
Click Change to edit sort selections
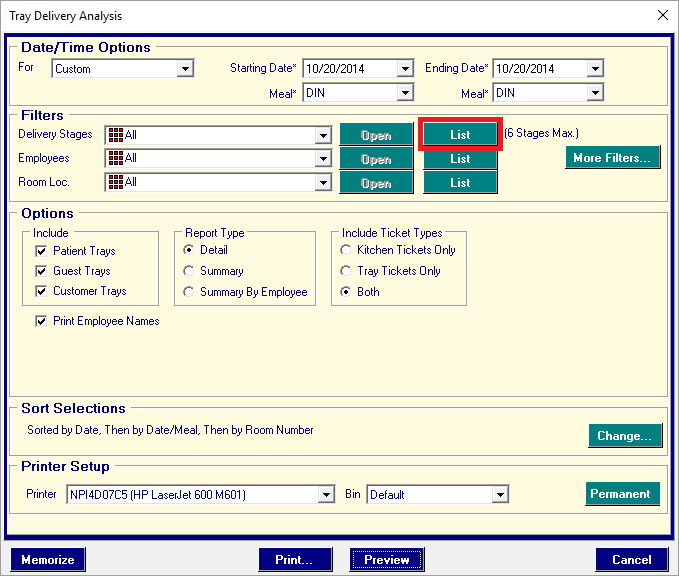(624, 436)
